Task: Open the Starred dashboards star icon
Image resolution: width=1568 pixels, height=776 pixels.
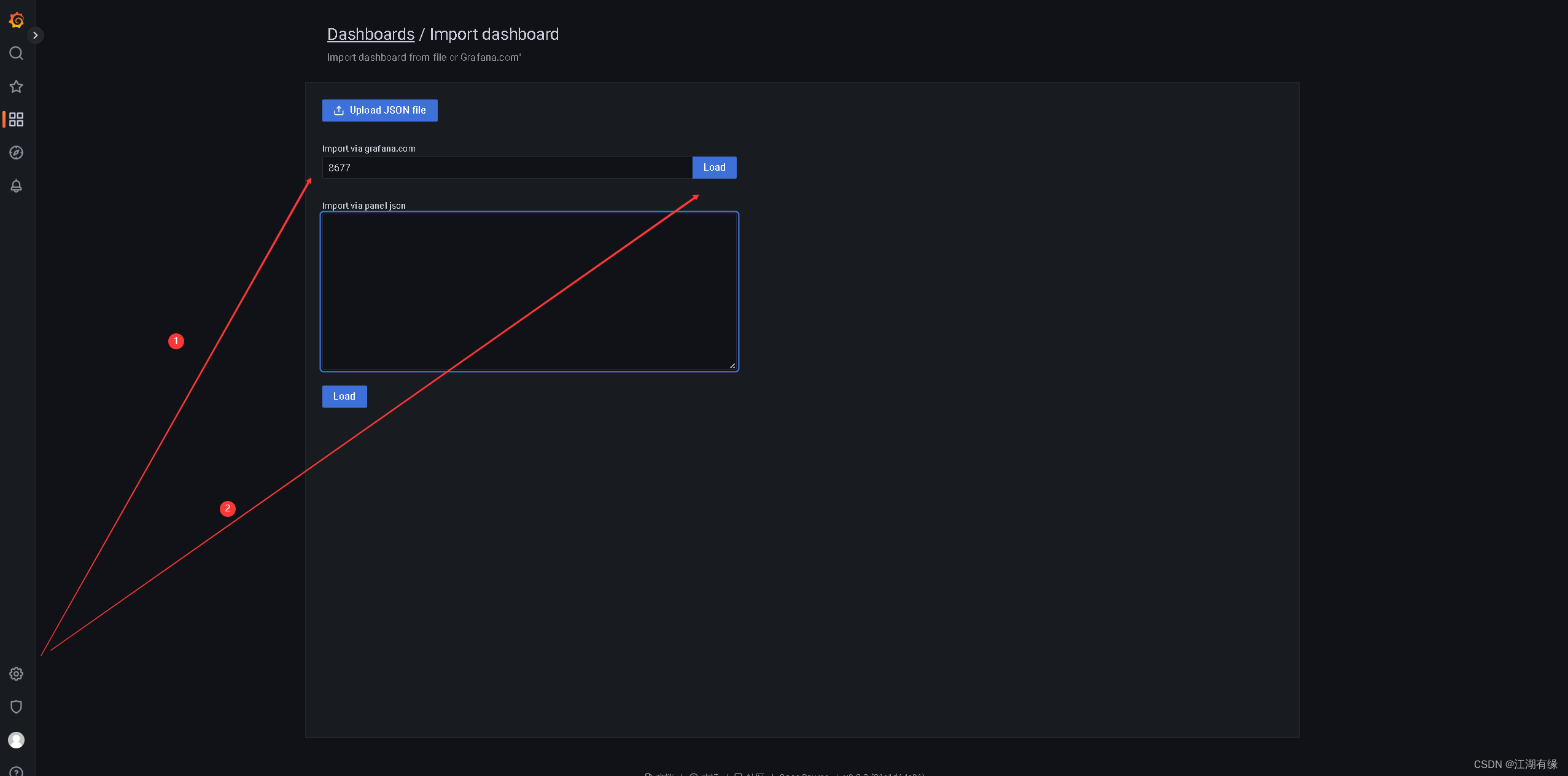Action: (x=17, y=87)
